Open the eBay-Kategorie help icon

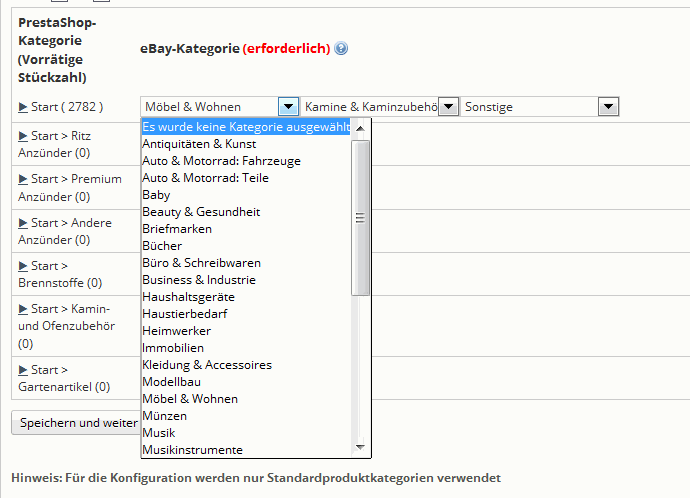click(341, 48)
